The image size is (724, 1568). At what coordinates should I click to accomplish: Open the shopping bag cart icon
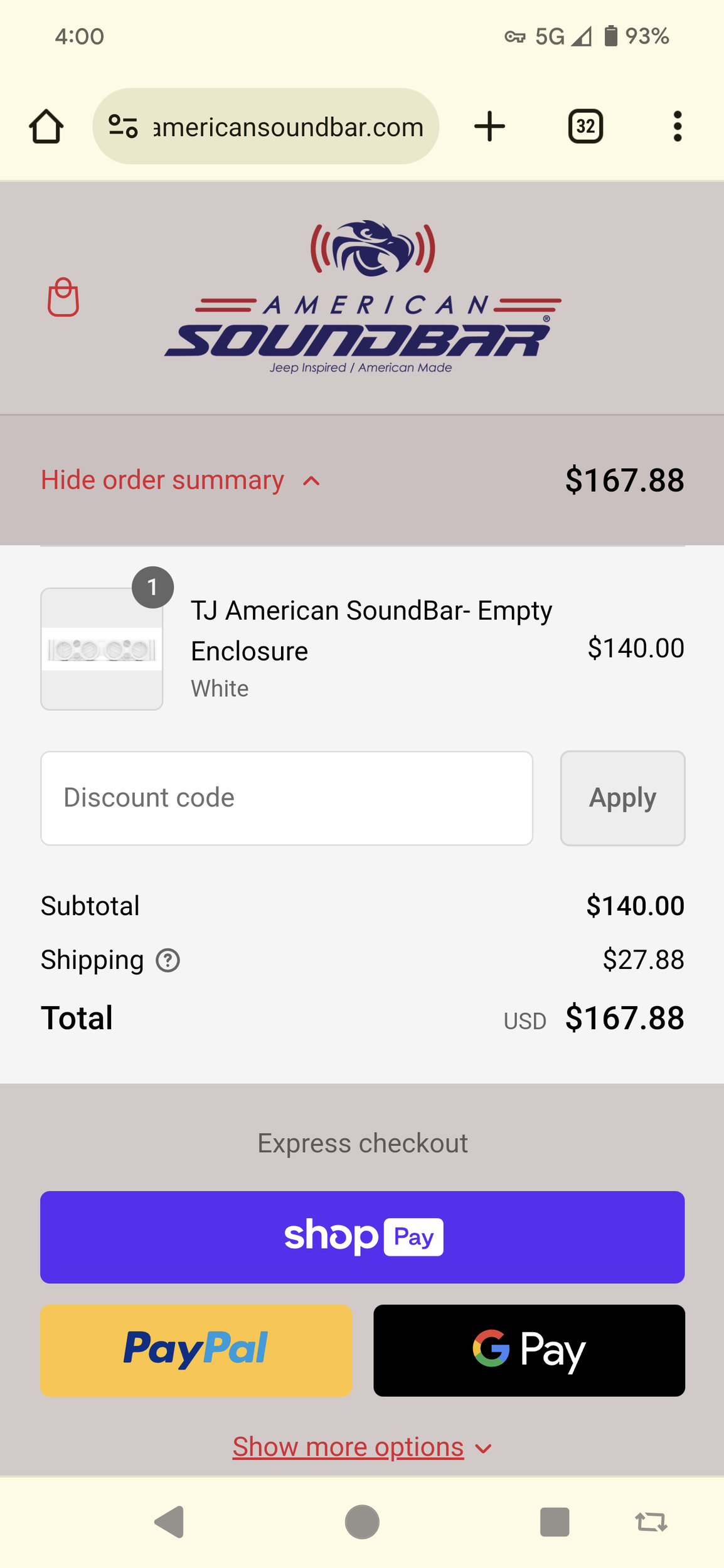pos(63,297)
